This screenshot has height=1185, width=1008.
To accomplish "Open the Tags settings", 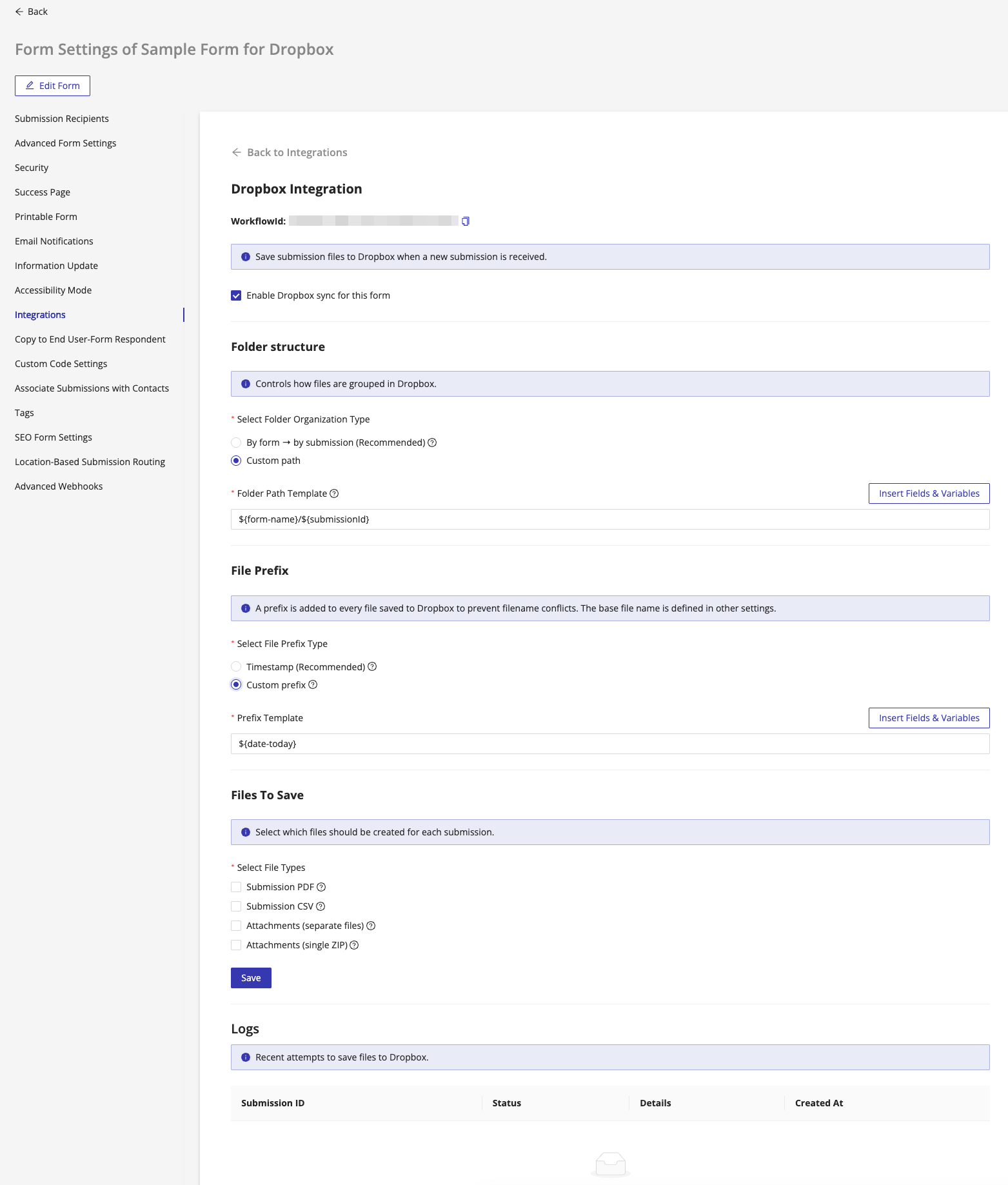I will tap(25, 413).
